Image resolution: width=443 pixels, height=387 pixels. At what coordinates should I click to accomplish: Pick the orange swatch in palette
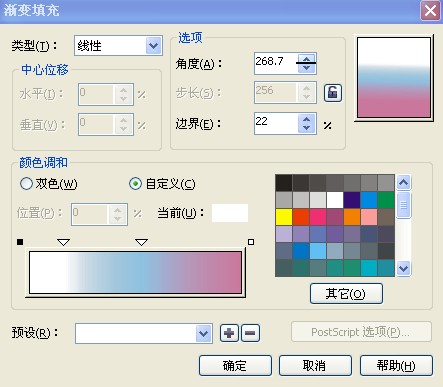click(352, 217)
